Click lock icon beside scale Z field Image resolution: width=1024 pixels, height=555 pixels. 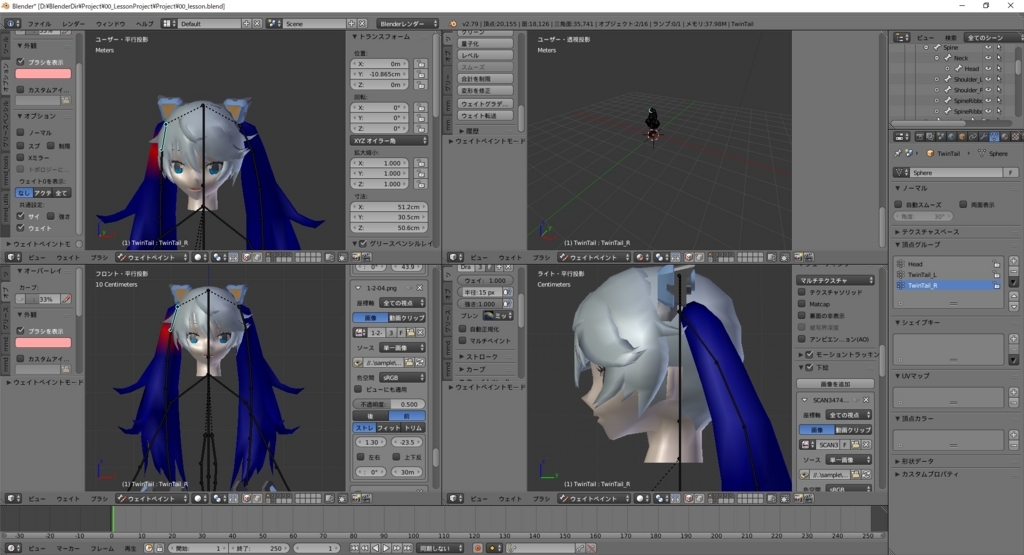point(421,183)
